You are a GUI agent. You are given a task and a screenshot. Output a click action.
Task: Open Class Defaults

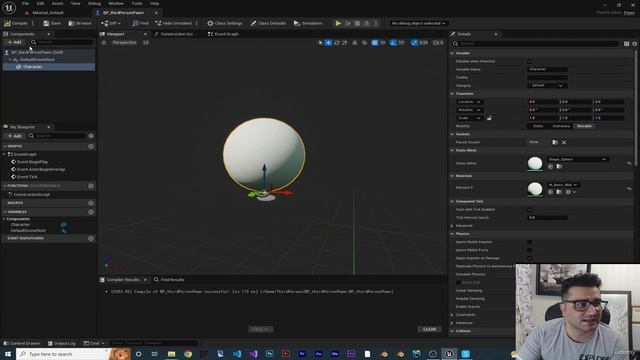tap(268, 23)
